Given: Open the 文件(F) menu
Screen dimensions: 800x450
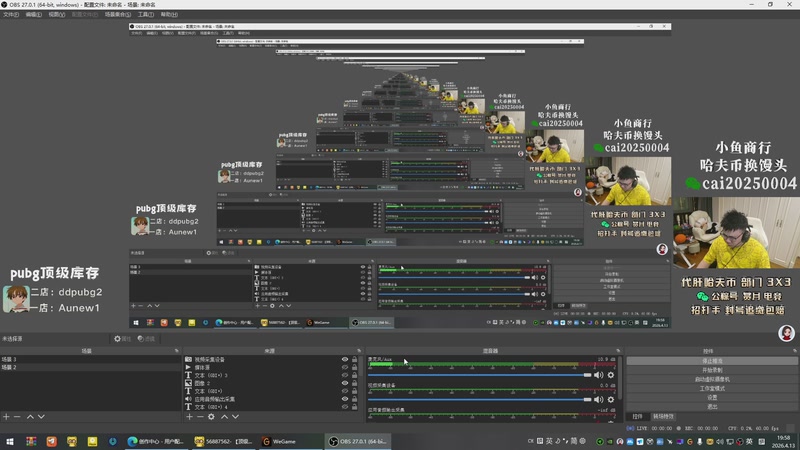Looking at the screenshot, I should click(x=11, y=14).
